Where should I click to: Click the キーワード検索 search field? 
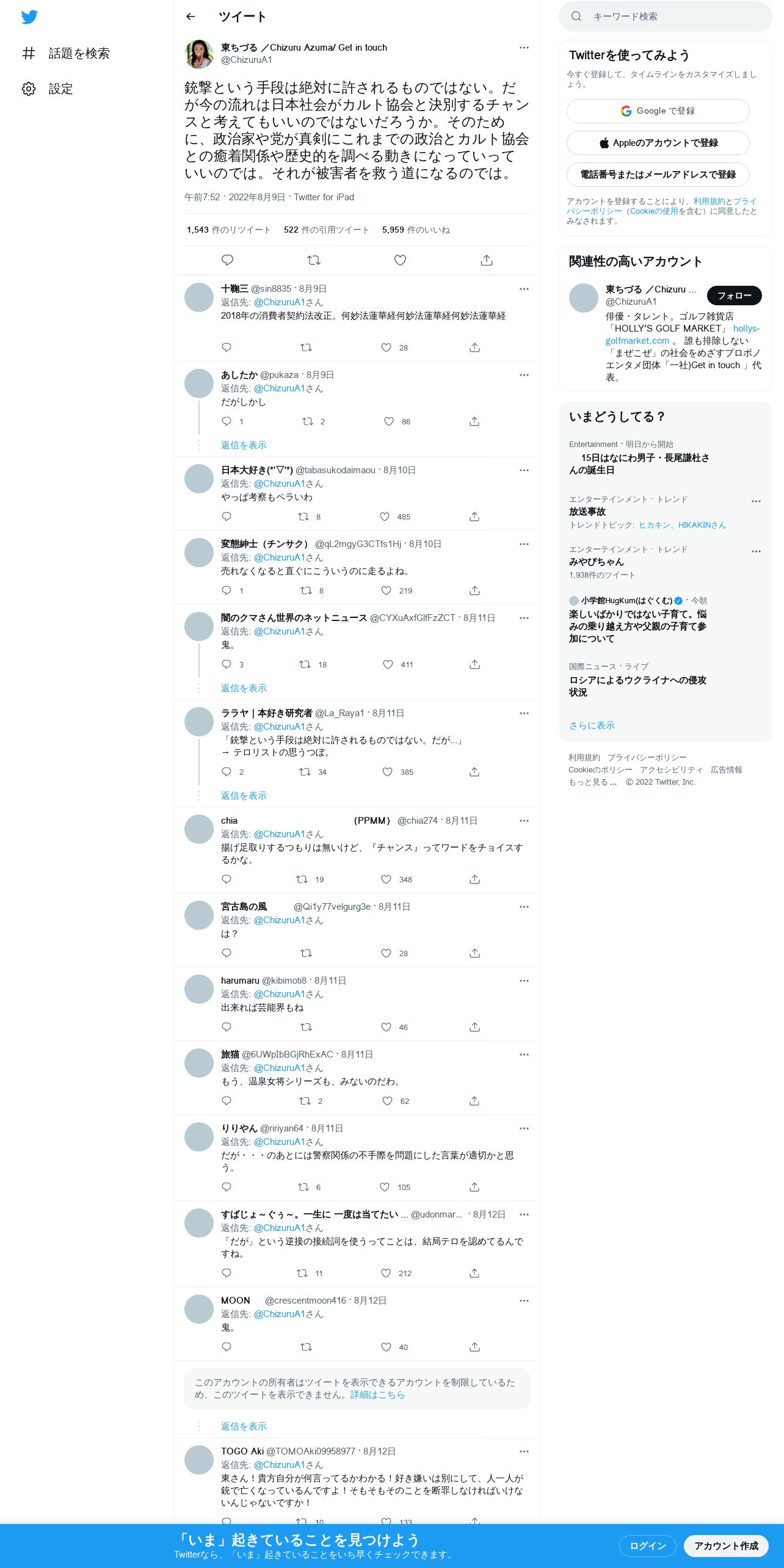tap(665, 16)
